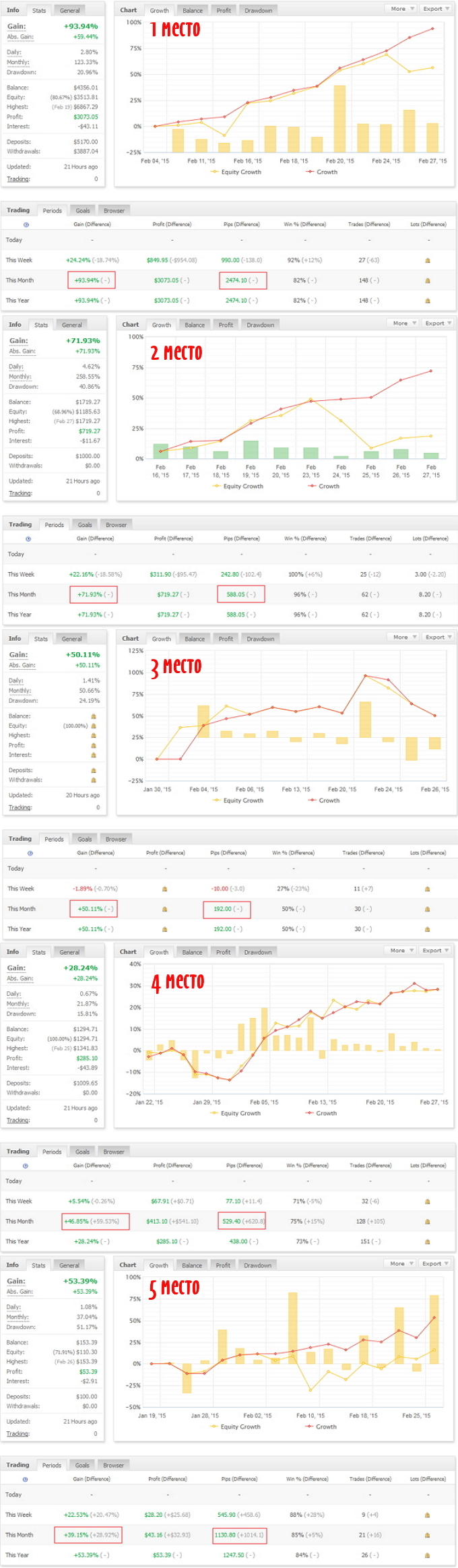Click the This Month gain value +71.93%

point(89,595)
